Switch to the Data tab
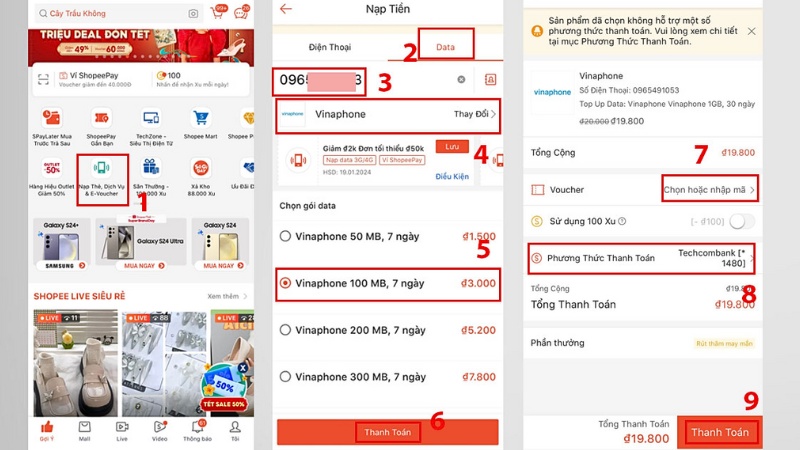 [445, 46]
